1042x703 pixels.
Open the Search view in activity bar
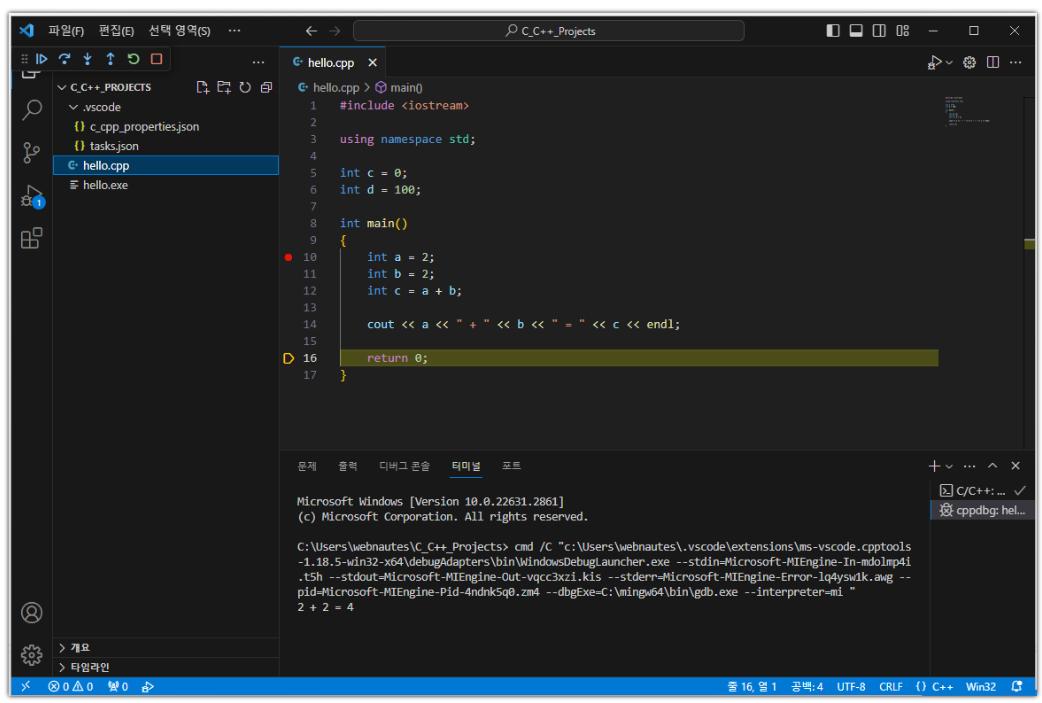31,110
